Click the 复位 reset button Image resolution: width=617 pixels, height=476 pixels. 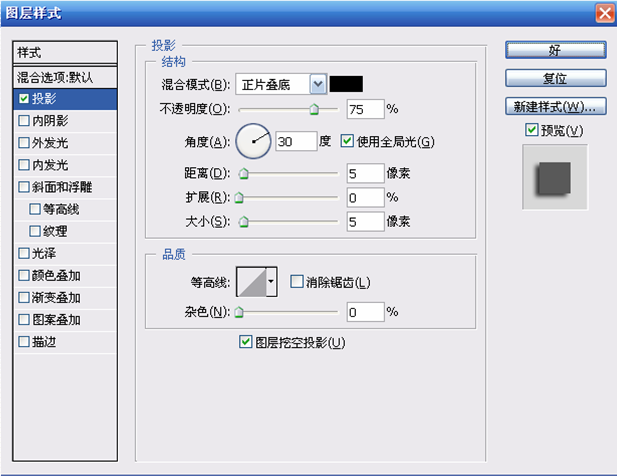coord(555,78)
